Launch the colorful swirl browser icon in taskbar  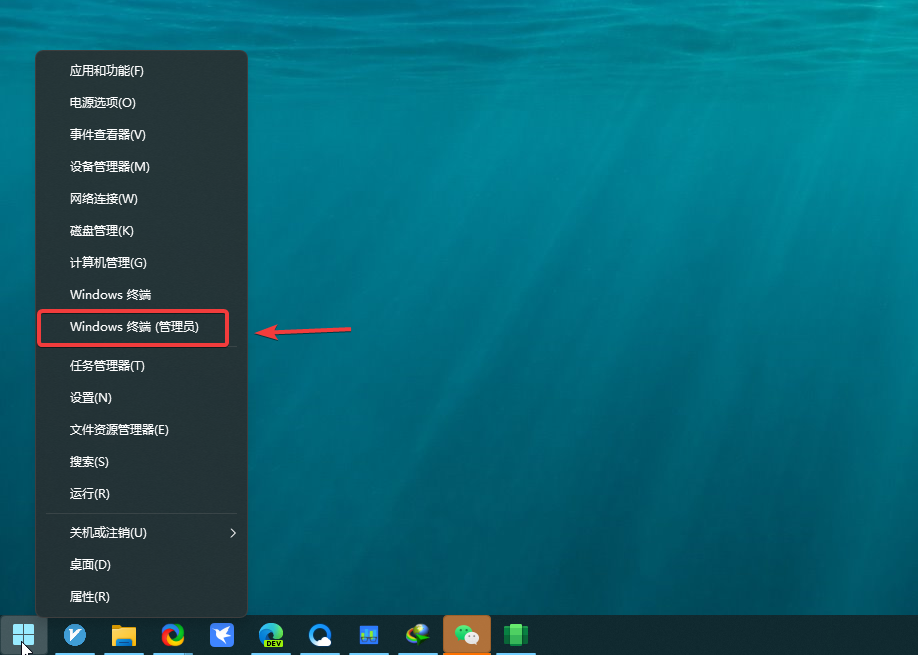pyautogui.click(x=173, y=635)
